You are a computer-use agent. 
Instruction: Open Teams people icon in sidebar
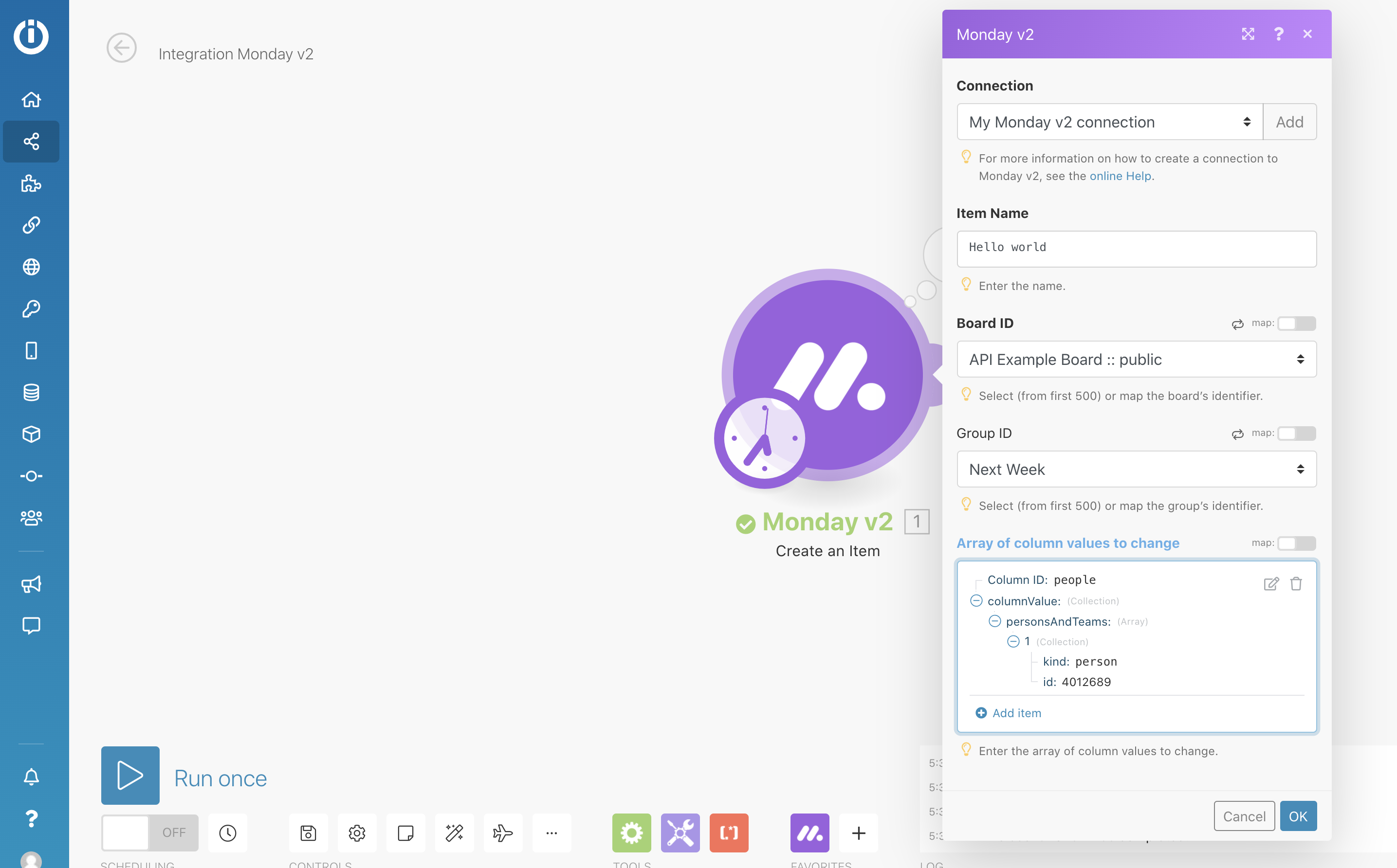pyautogui.click(x=31, y=518)
